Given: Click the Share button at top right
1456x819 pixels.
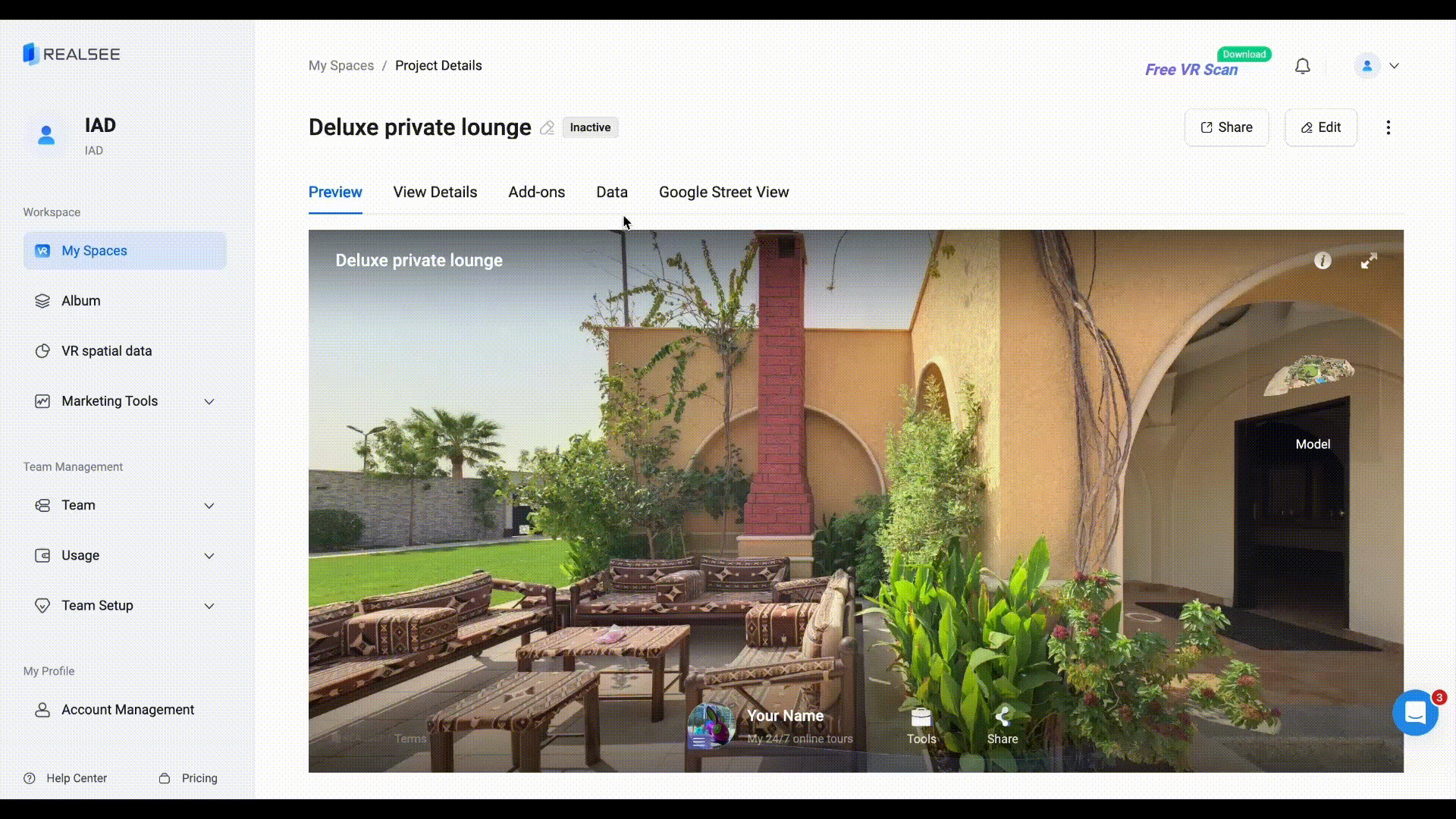Looking at the screenshot, I should (1226, 127).
